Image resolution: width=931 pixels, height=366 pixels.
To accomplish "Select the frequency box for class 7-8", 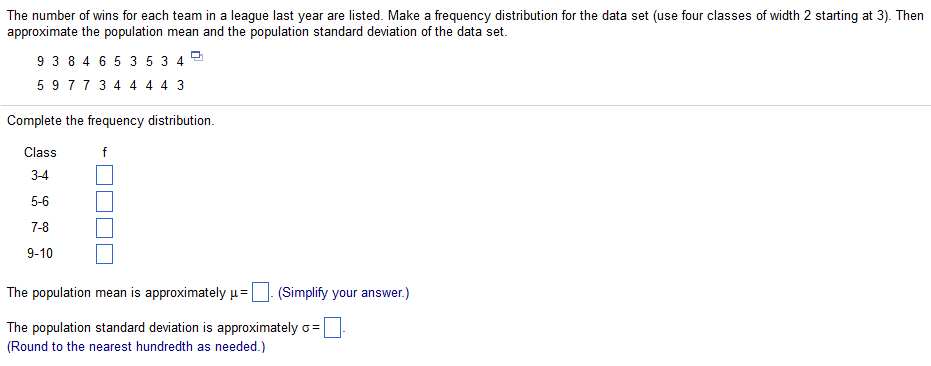I will pos(104,228).
